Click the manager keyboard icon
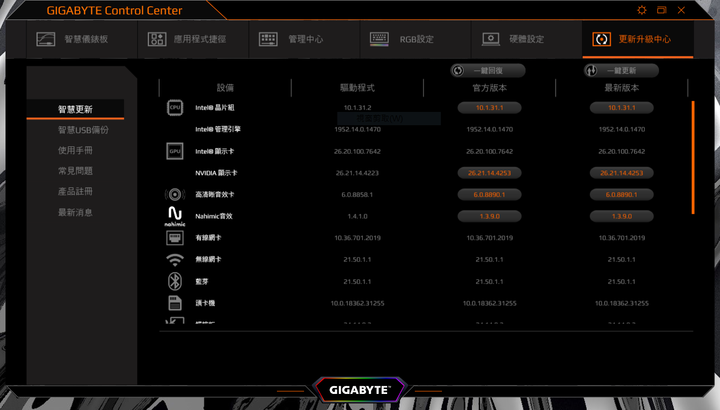Image resolution: width=720 pixels, height=410 pixels. tap(268, 39)
